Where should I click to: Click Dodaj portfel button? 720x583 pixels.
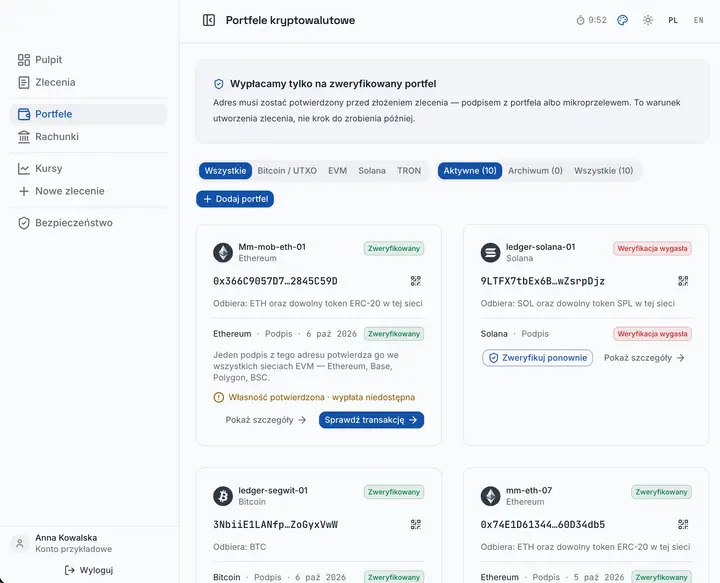point(235,199)
